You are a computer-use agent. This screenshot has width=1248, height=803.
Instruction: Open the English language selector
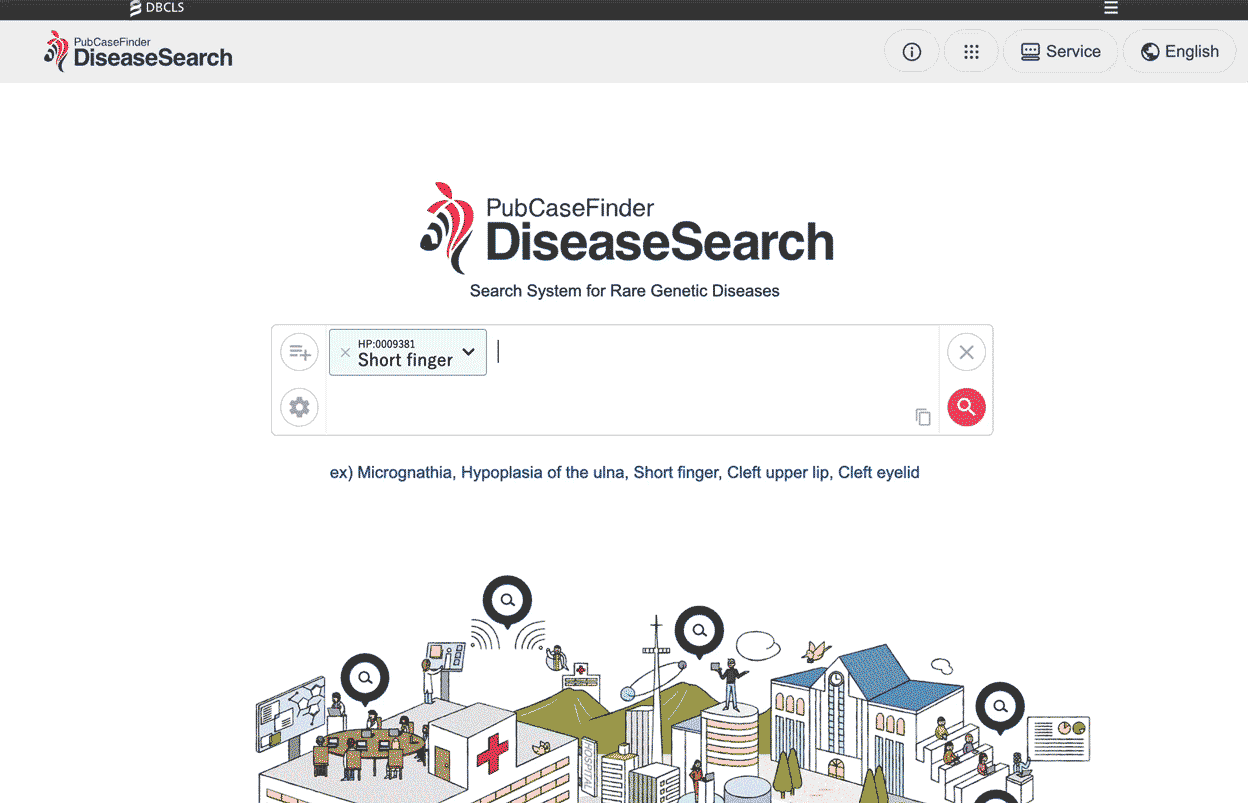tap(1180, 52)
